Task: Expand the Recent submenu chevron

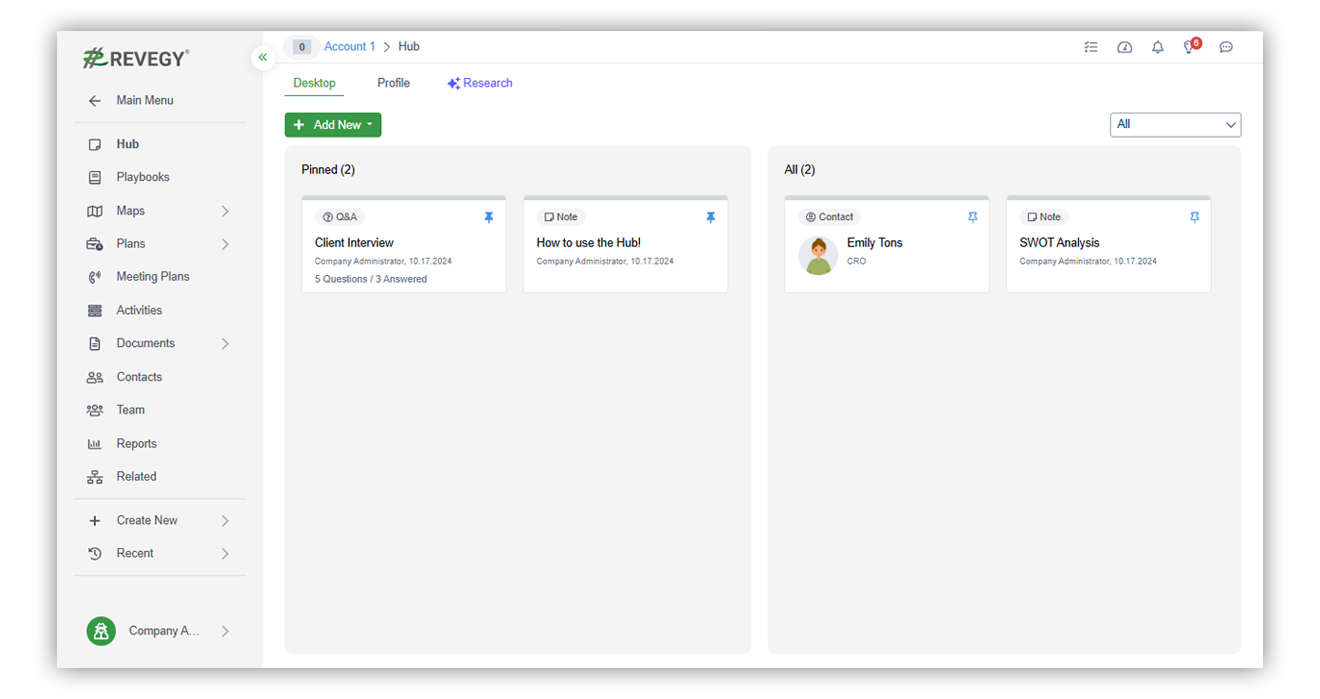Action: [x=225, y=553]
